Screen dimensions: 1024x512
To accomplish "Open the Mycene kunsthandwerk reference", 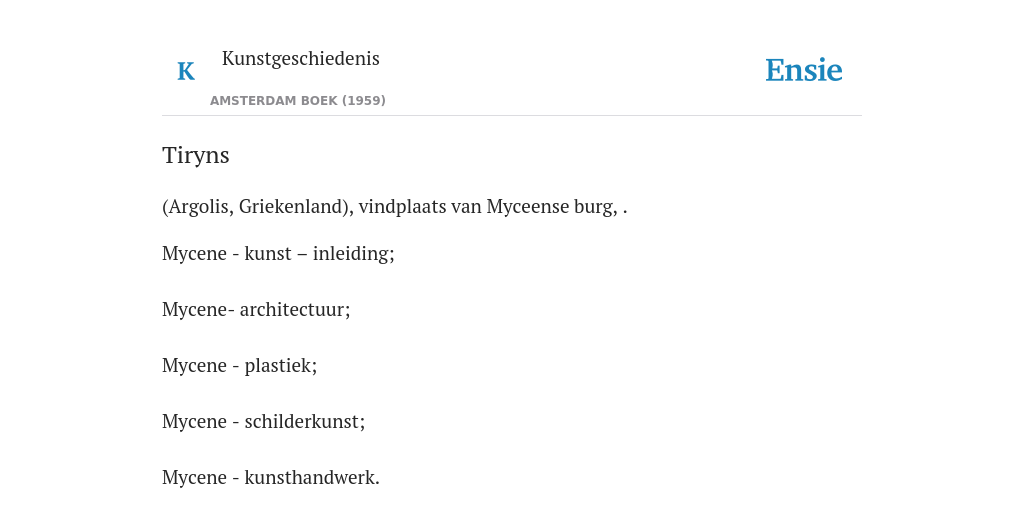I will (271, 477).
